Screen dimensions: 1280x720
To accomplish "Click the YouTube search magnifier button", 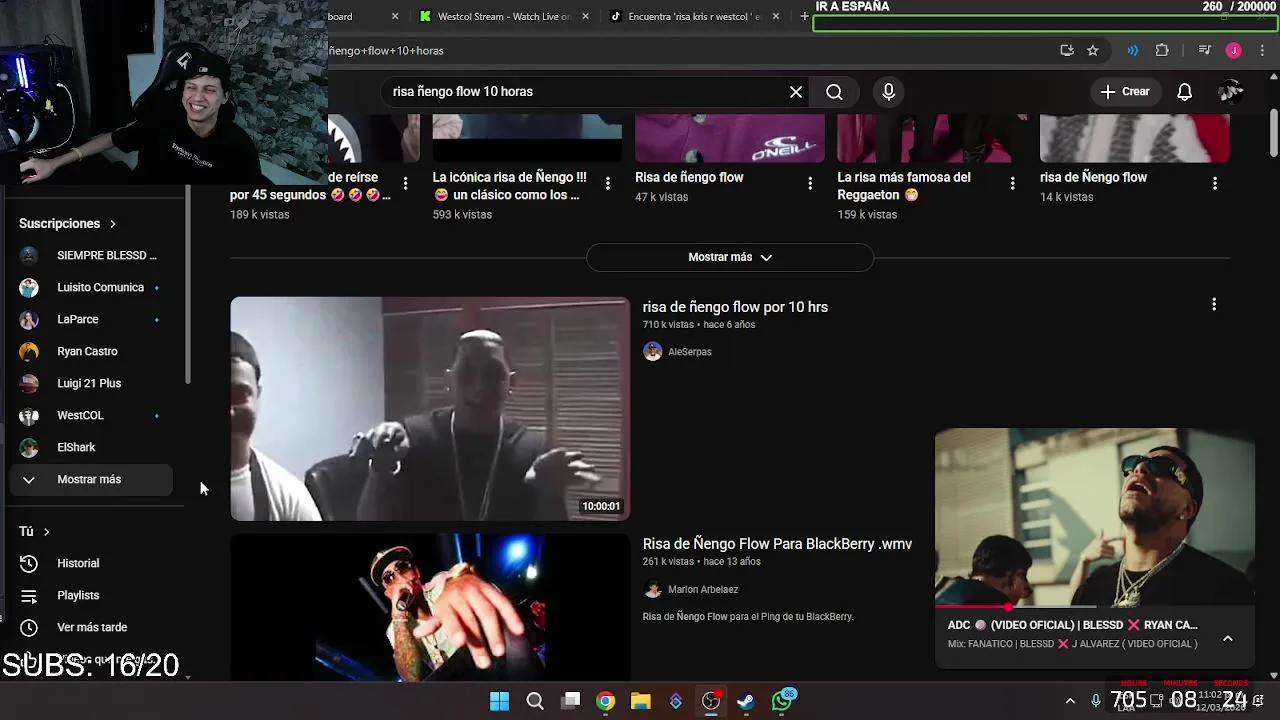I will pyautogui.click(x=834, y=92).
